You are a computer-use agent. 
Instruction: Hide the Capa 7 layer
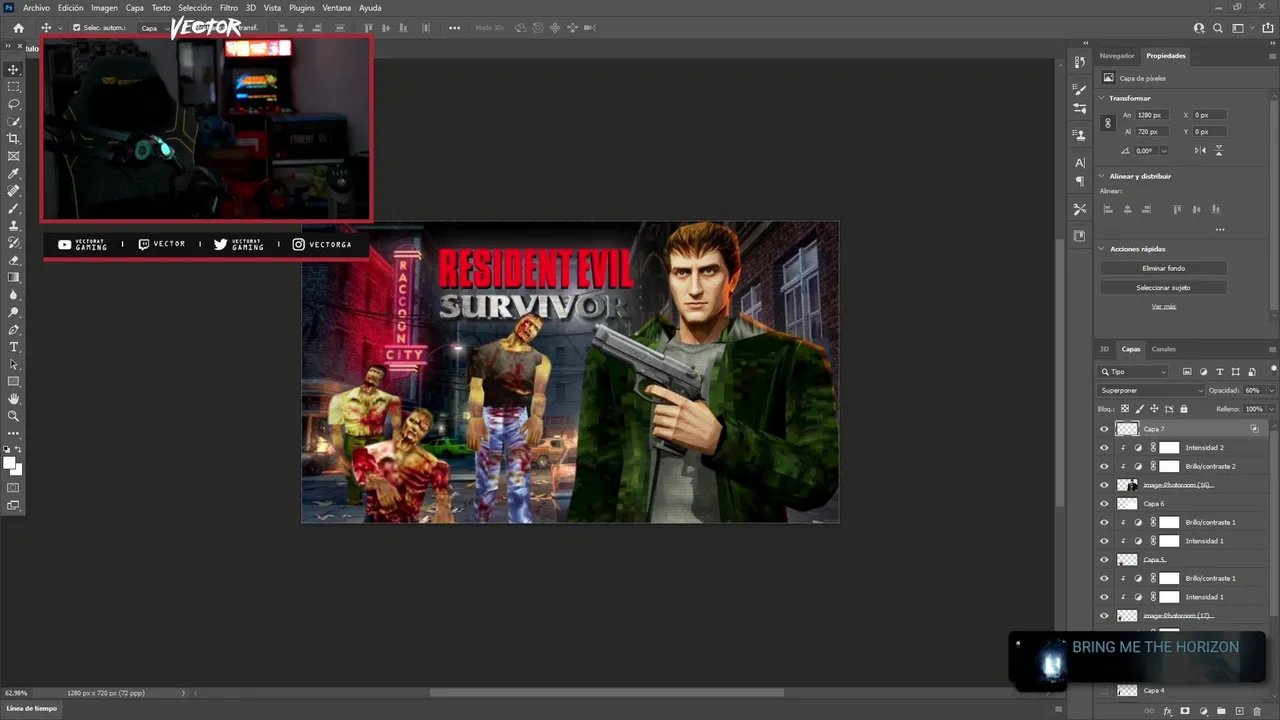1104,429
